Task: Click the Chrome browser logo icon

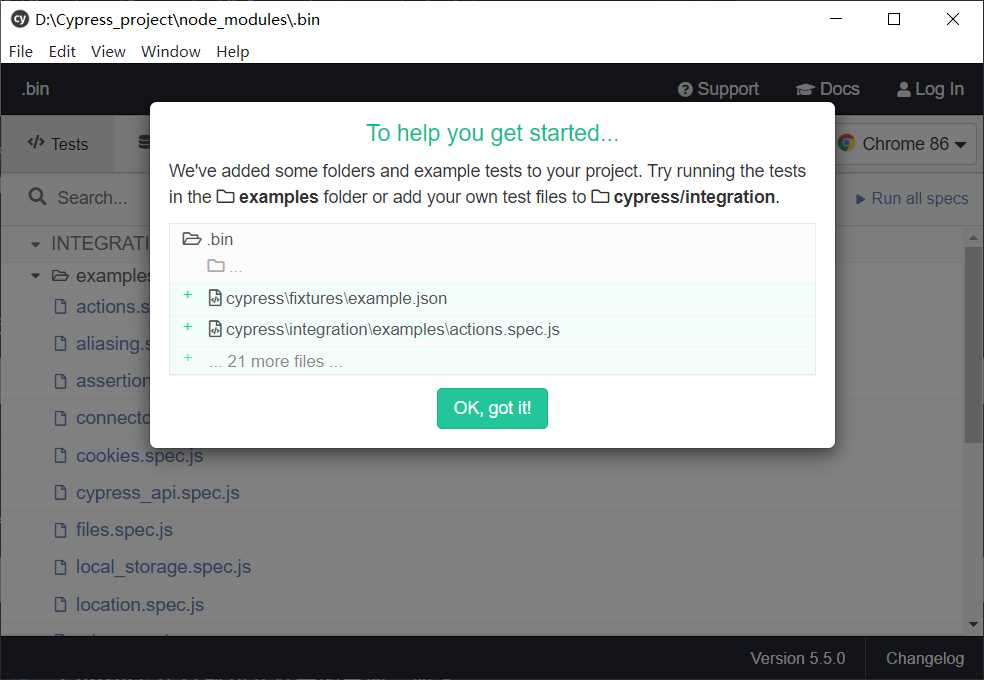Action: coord(847,143)
